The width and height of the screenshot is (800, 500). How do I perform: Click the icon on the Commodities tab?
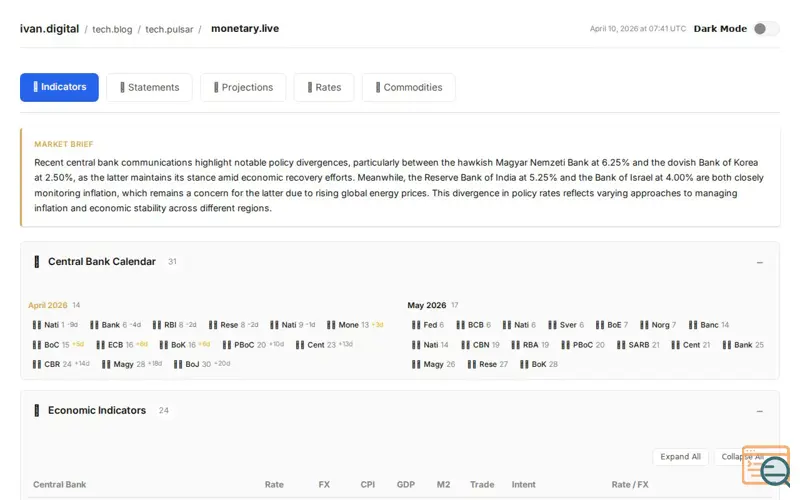point(378,87)
